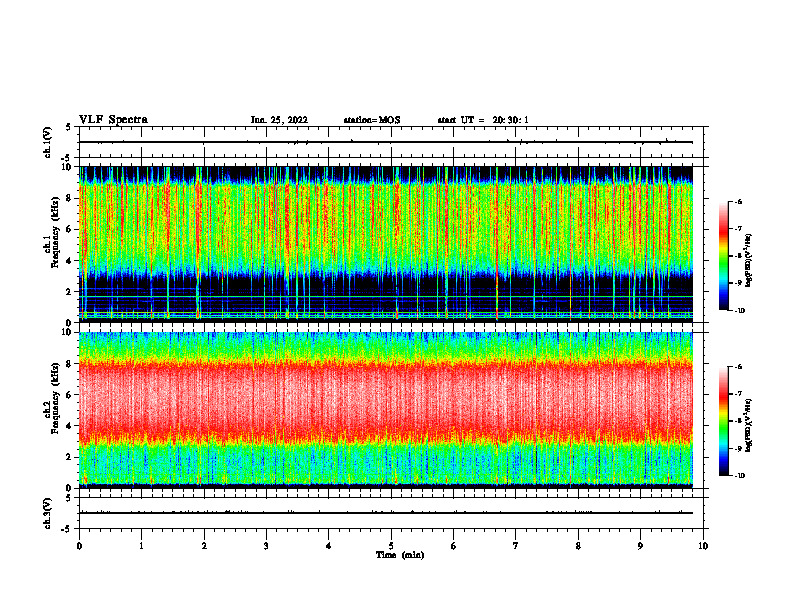This screenshot has width=792, height=612.
Task: Click the ch.2 colorbar log(PSD) label
Action: [x=749, y=426]
